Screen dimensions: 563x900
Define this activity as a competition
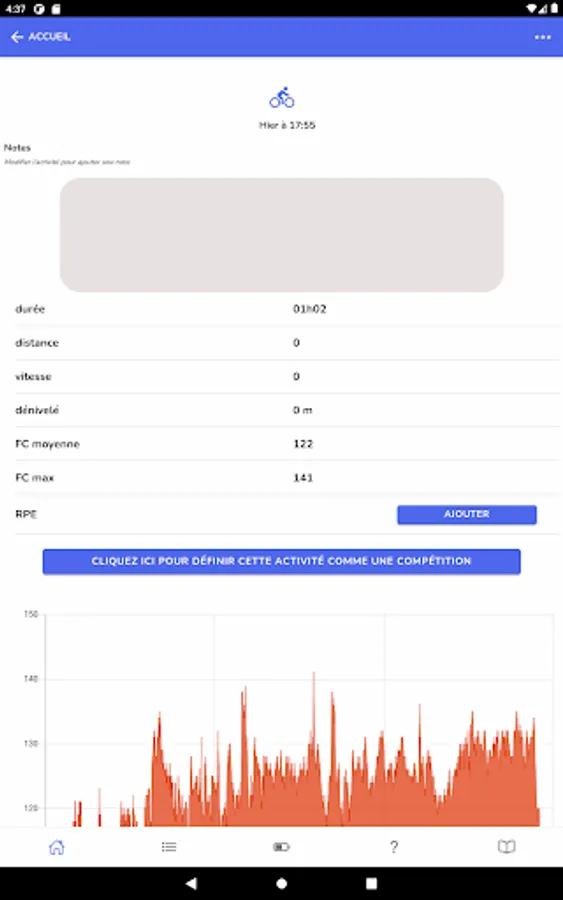281,561
